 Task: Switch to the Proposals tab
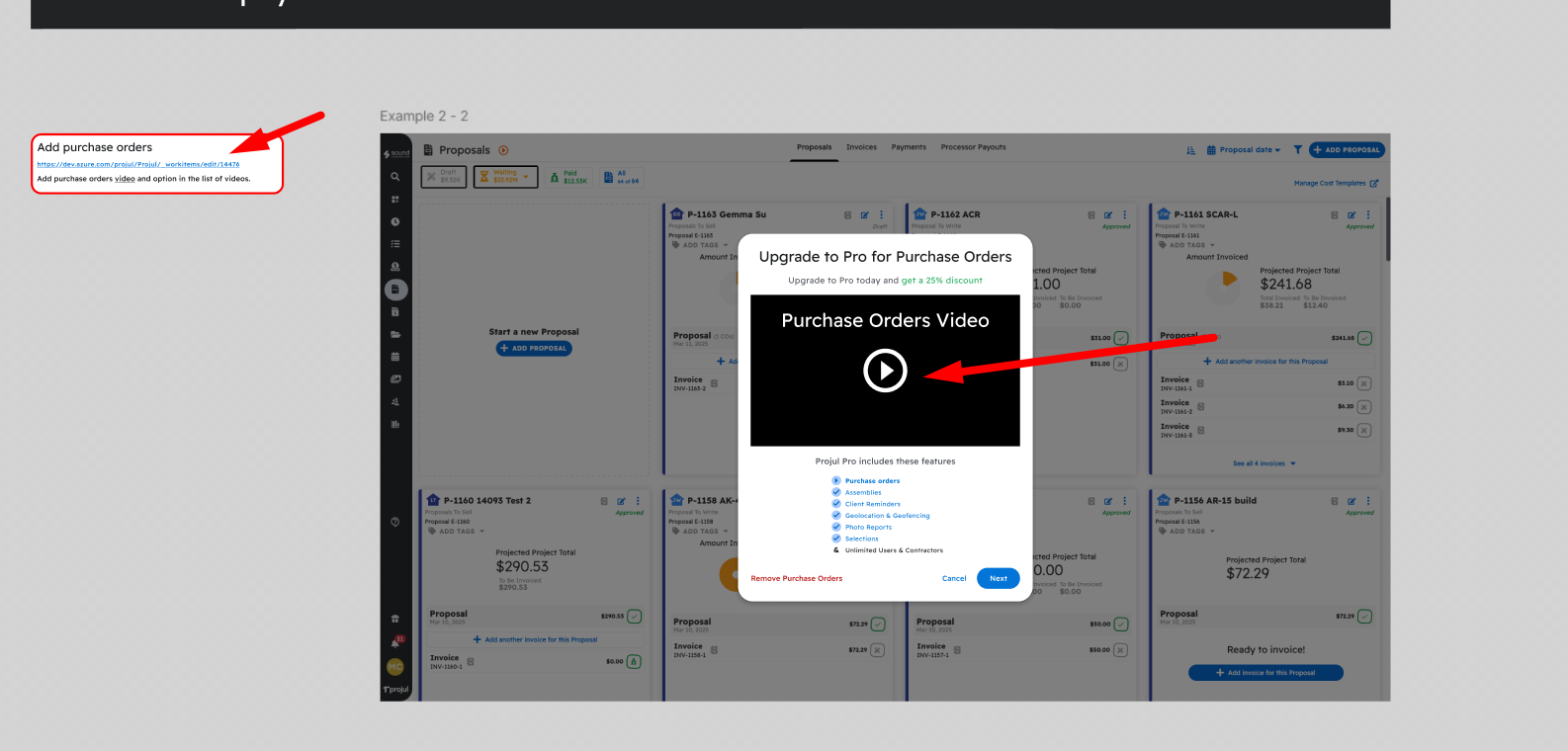(x=815, y=147)
